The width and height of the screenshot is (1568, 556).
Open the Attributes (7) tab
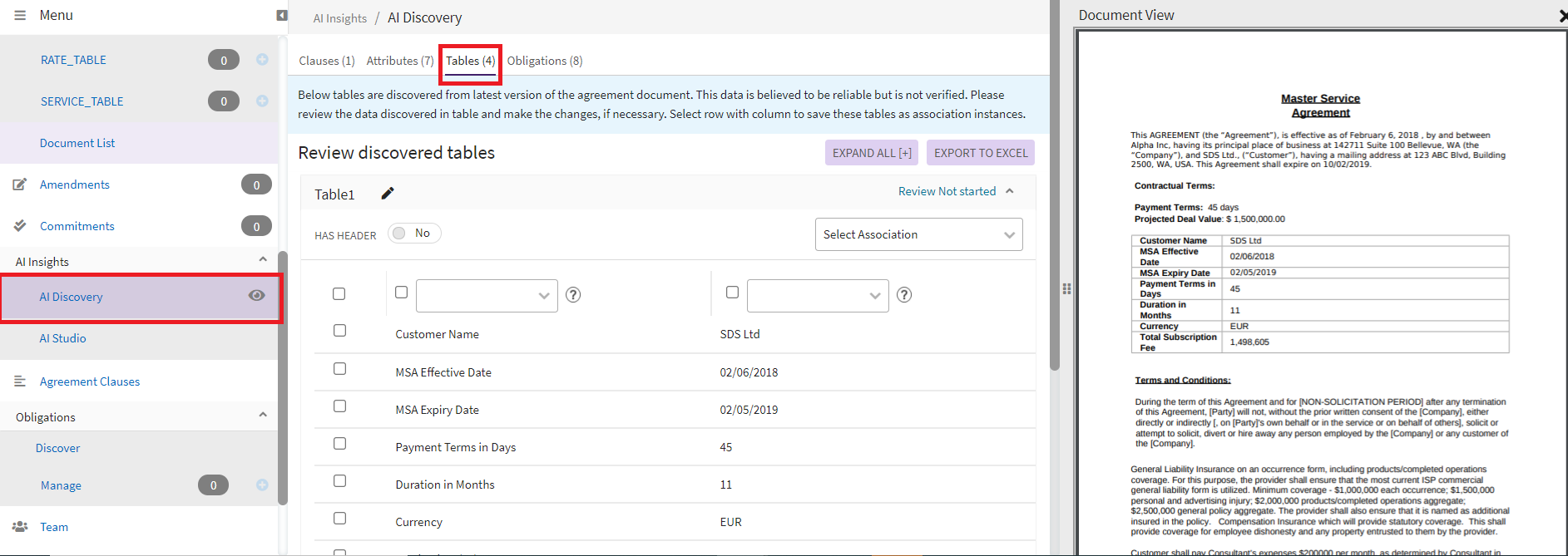click(399, 61)
